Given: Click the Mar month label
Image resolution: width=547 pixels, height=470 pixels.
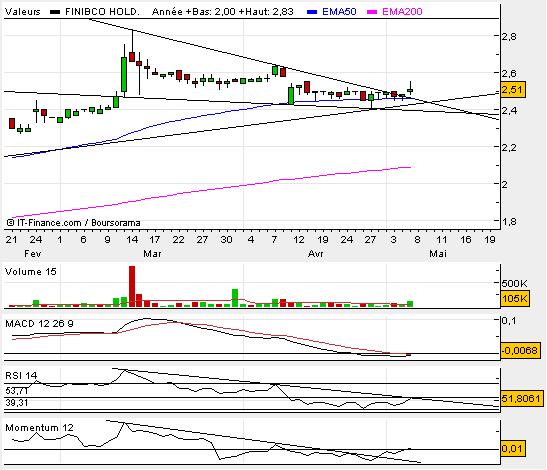Looking at the screenshot, I should point(152,254).
